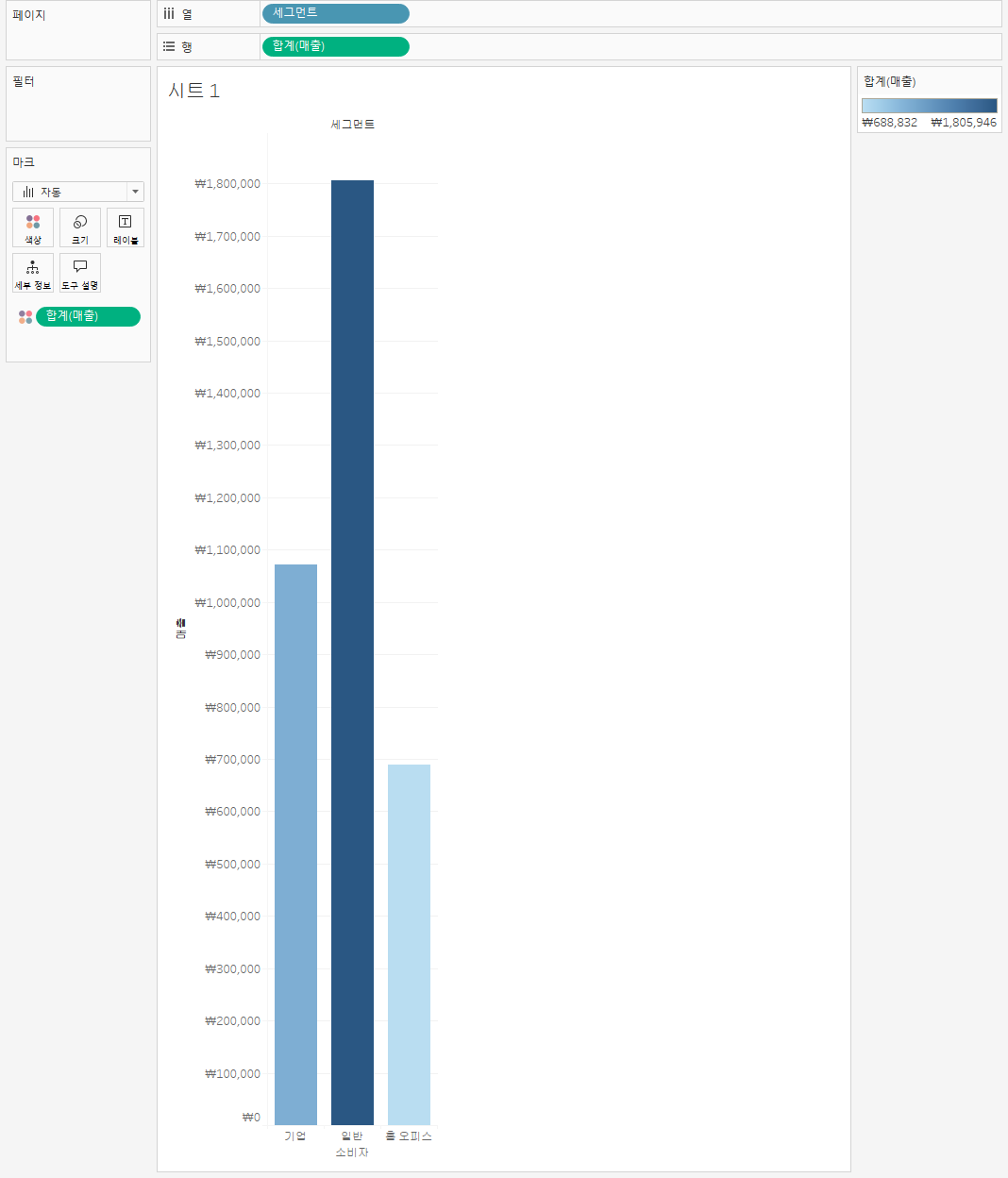Open the 세부 정보 (Detail) mark card
Screen dimensions: 1008x1178
(33, 273)
